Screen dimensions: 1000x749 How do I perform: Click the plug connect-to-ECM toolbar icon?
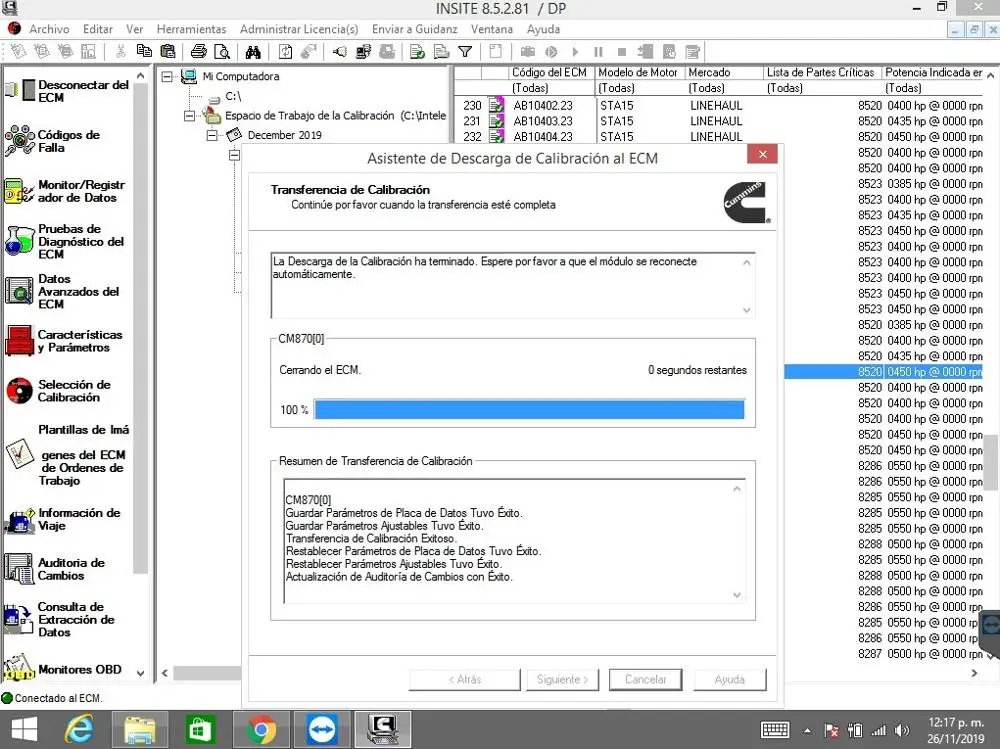pyautogui.click(x=340, y=52)
